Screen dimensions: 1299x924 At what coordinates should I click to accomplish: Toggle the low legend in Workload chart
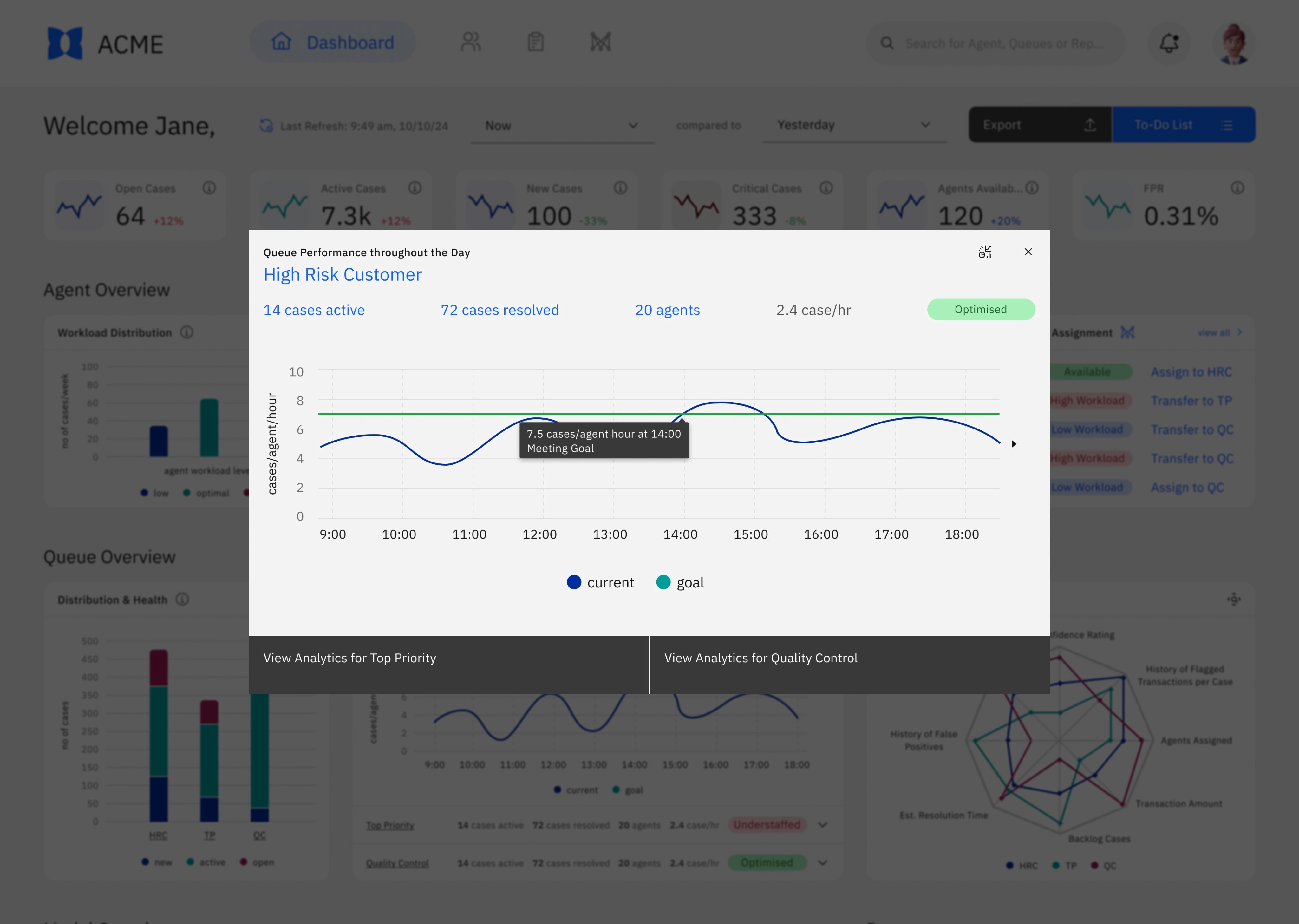click(155, 493)
